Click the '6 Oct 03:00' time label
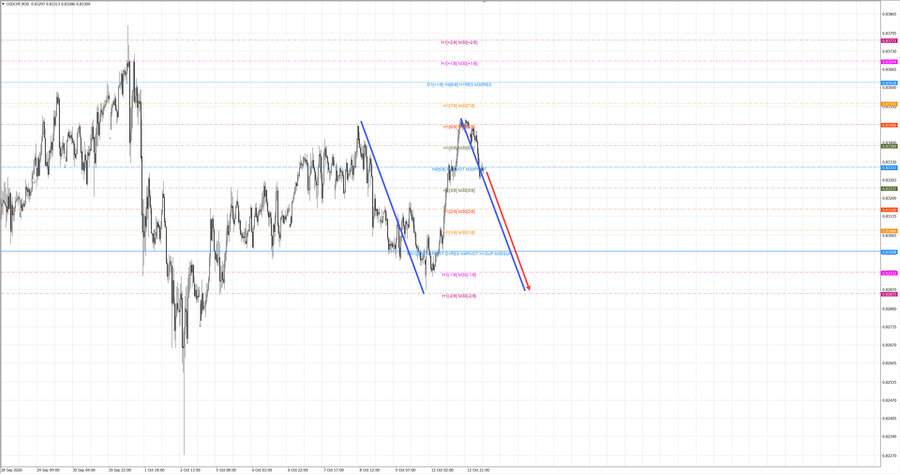 tap(262, 470)
